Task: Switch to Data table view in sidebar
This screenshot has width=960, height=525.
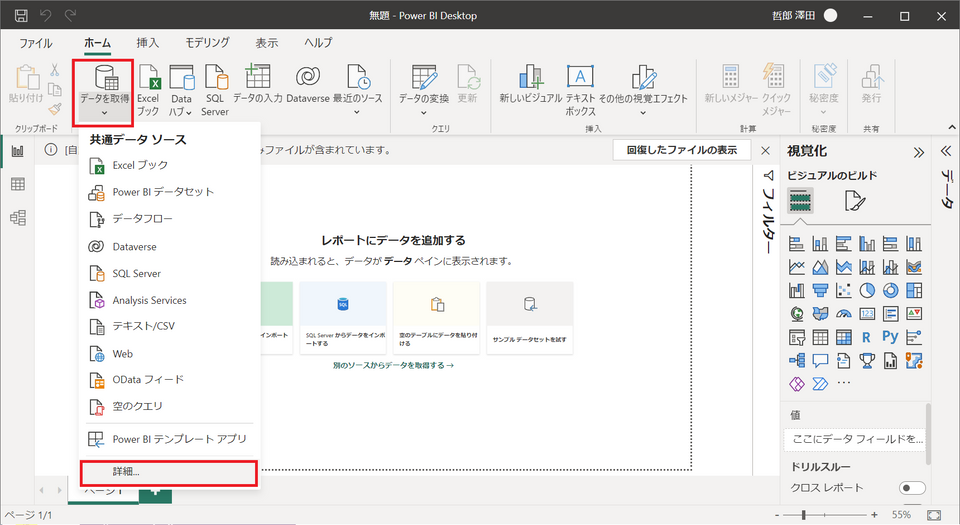Action: click(x=18, y=184)
